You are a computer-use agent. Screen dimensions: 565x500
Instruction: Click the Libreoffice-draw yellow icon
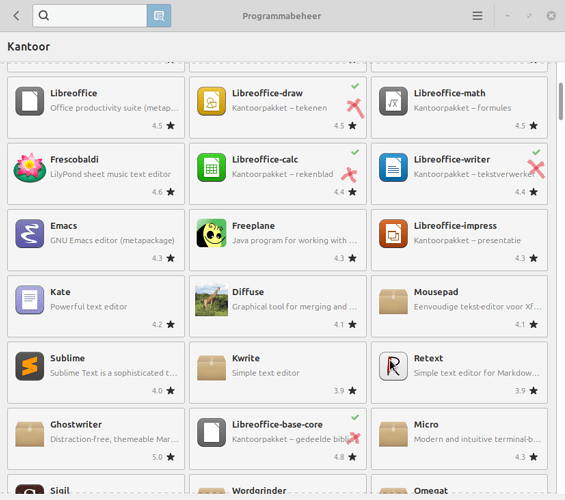click(212, 101)
